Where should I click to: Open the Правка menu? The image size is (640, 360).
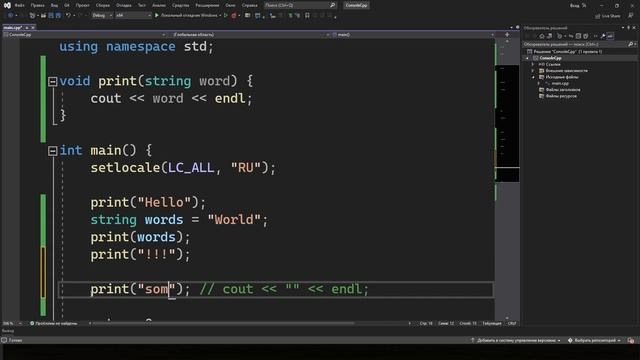tap(37, 5)
